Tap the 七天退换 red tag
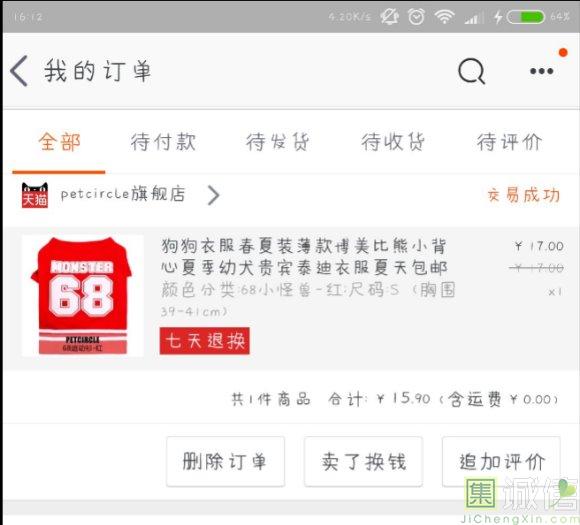Screen dimensions: 580x525 pos(205,341)
